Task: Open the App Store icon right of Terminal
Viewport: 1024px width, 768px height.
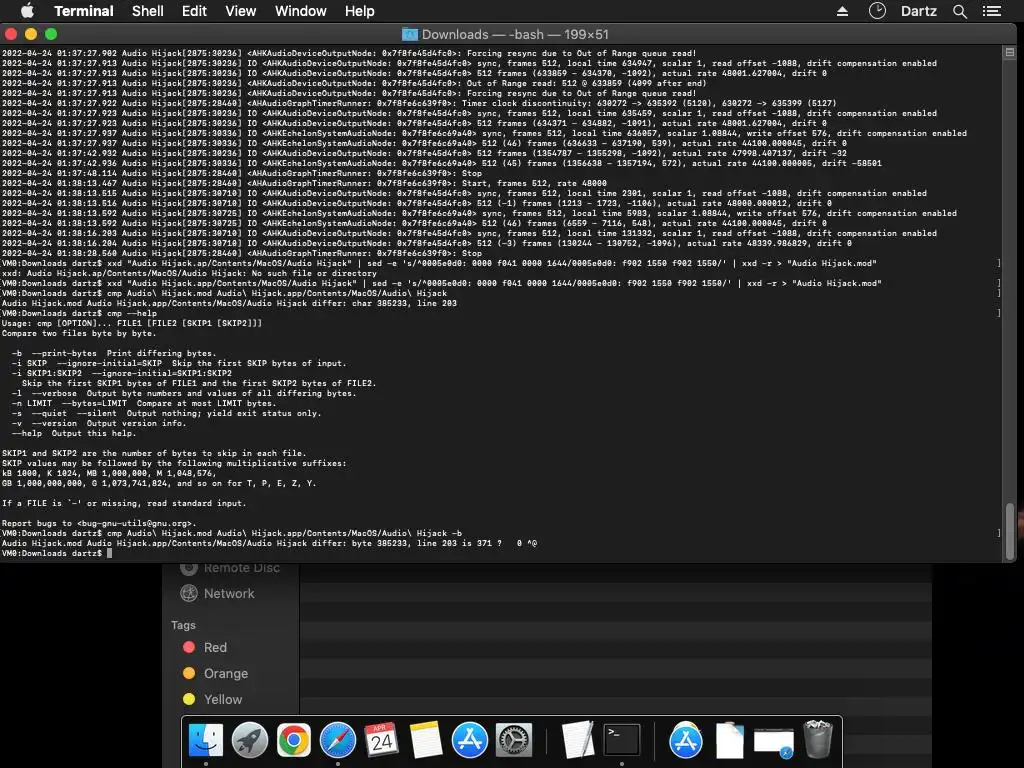Action: pos(686,740)
